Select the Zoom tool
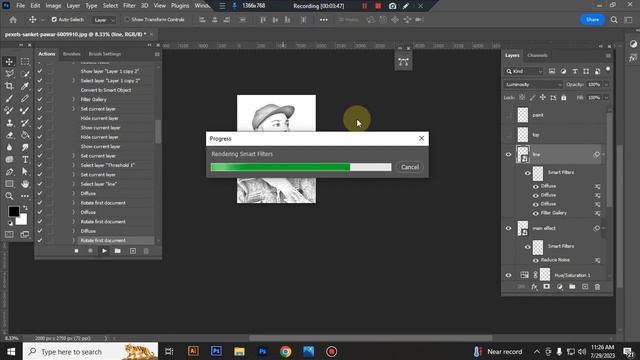This screenshot has height=360, width=640. click(x=9, y=196)
